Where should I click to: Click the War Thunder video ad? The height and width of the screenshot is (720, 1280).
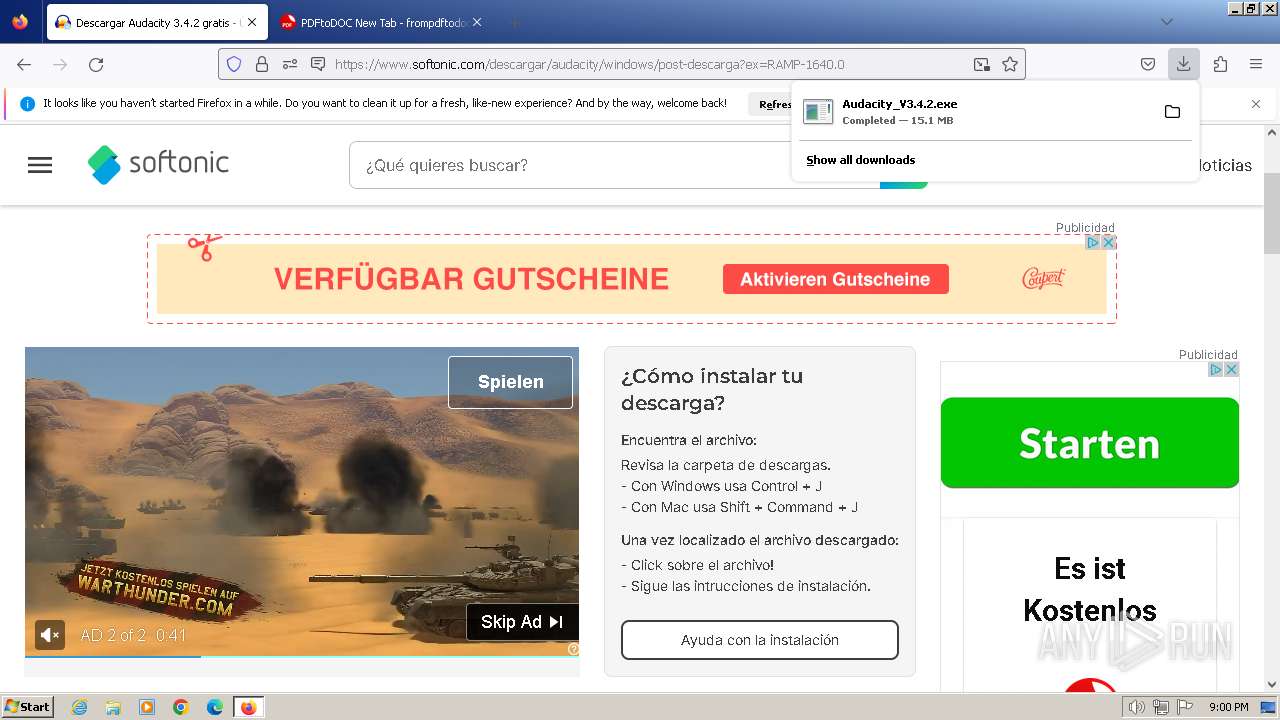click(302, 502)
